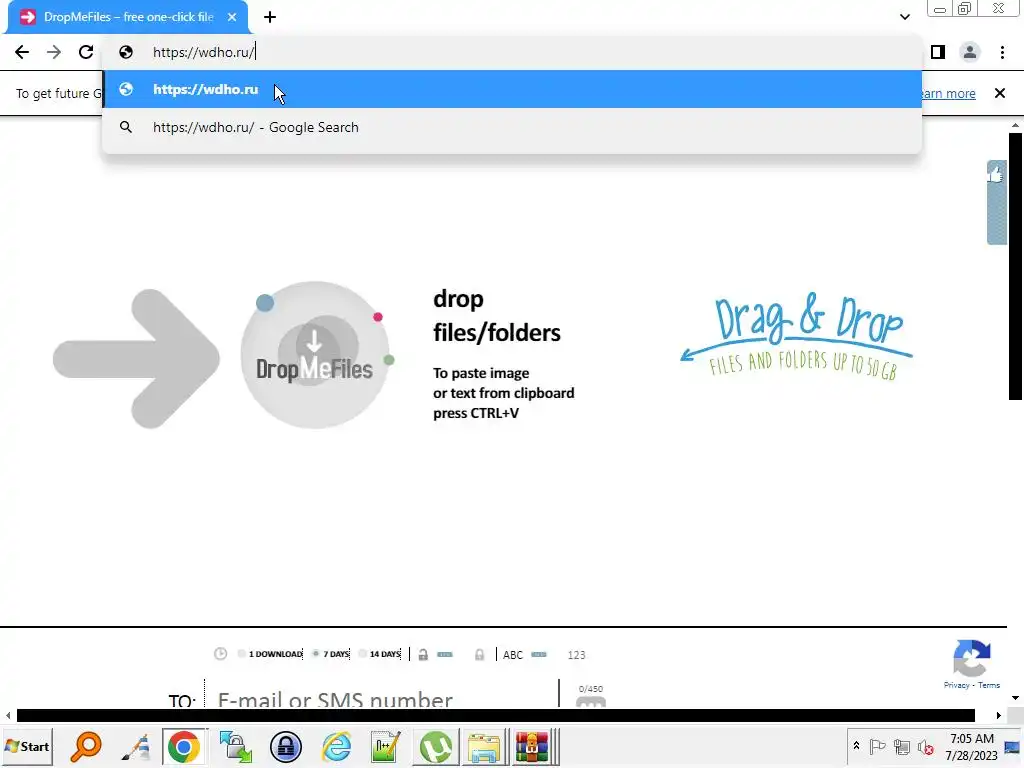1024x768 pixels.
Task: Click the horizontal scrollbar right arrow
Action: (999, 716)
